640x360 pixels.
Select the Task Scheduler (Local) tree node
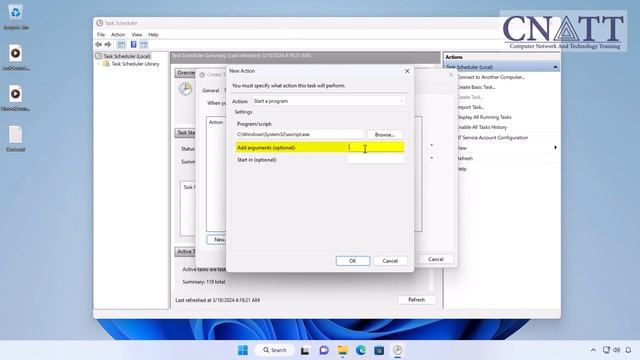click(127, 56)
